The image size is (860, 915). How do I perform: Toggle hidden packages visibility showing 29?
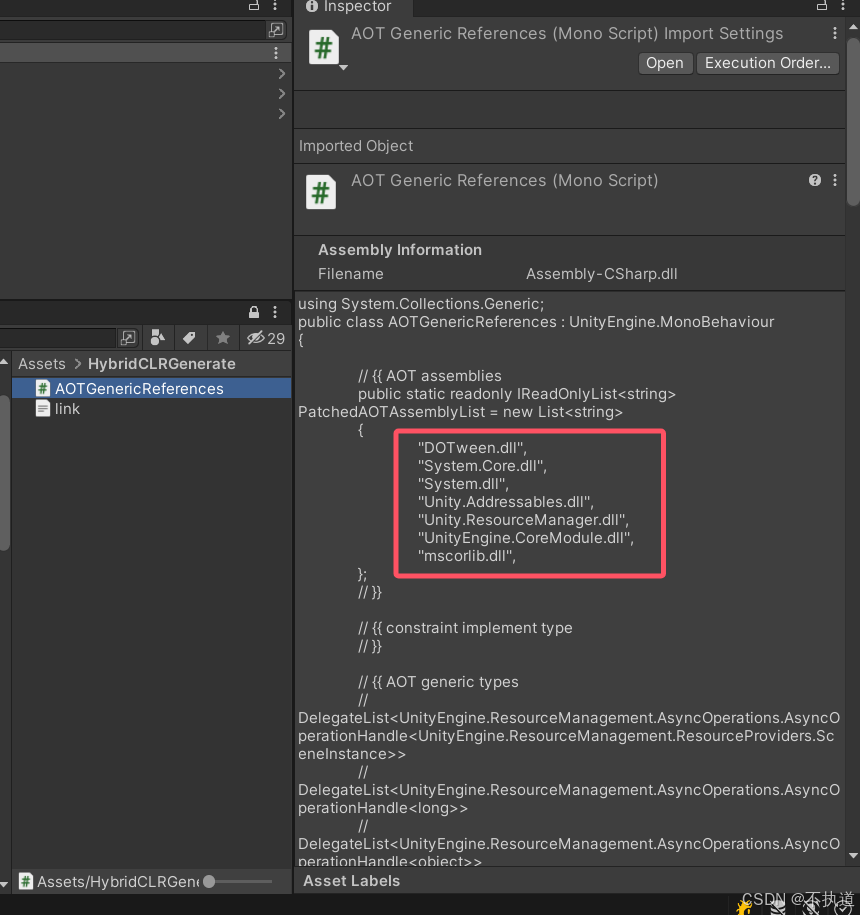click(x=265, y=338)
